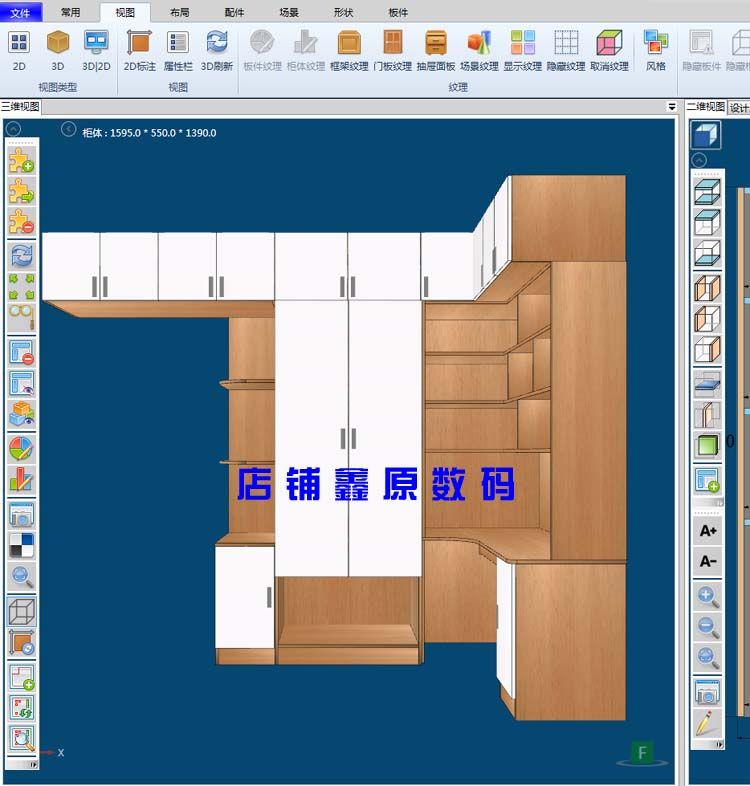Open the 风格 style icon

655,49
